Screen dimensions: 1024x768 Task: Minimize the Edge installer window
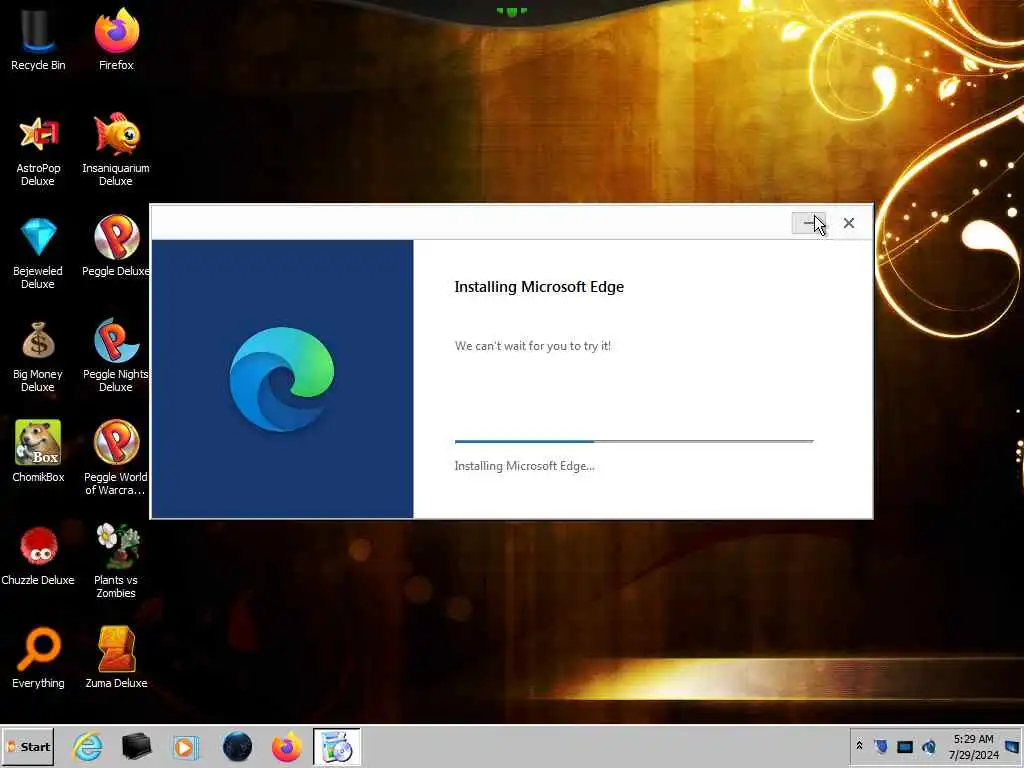[808, 223]
